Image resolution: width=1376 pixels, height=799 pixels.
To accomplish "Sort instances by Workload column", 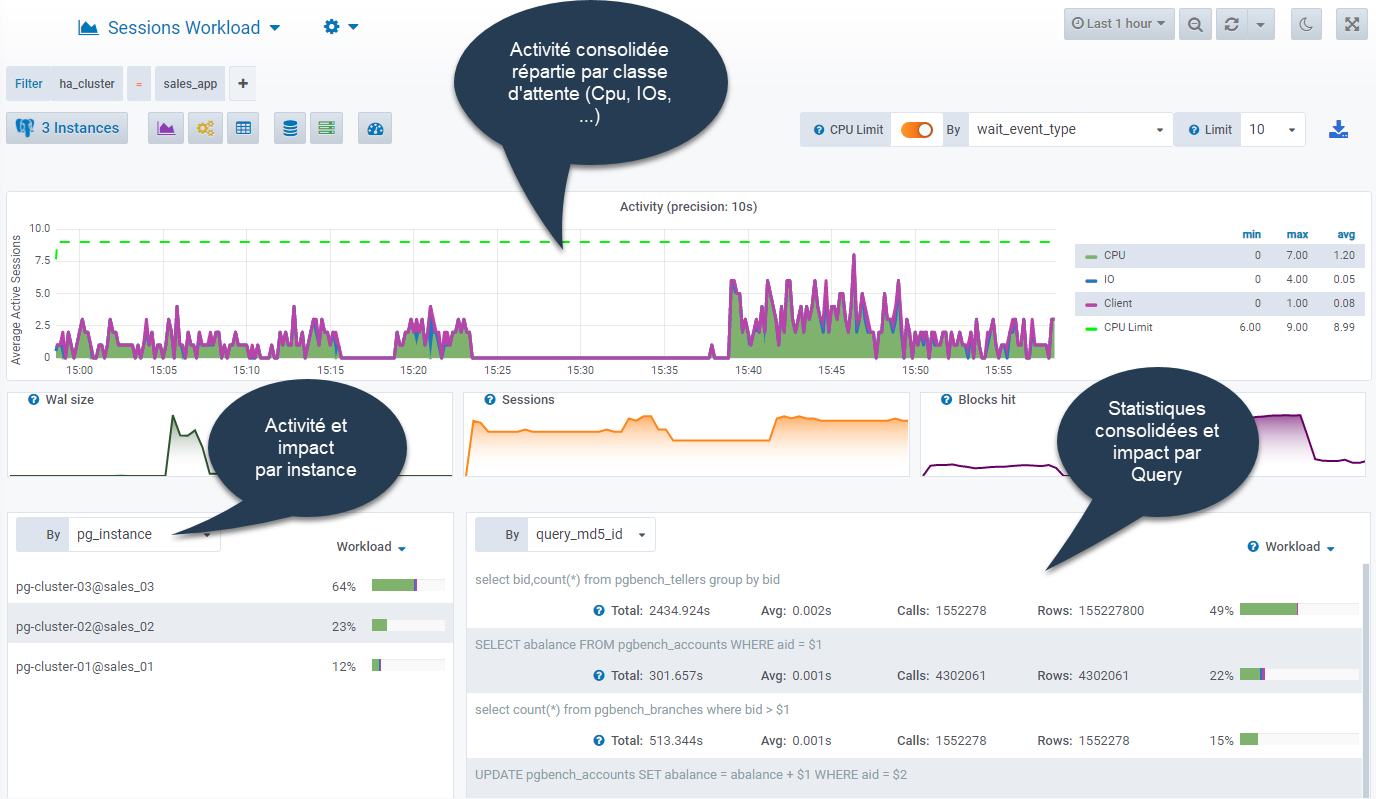I will (x=371, y=547).
